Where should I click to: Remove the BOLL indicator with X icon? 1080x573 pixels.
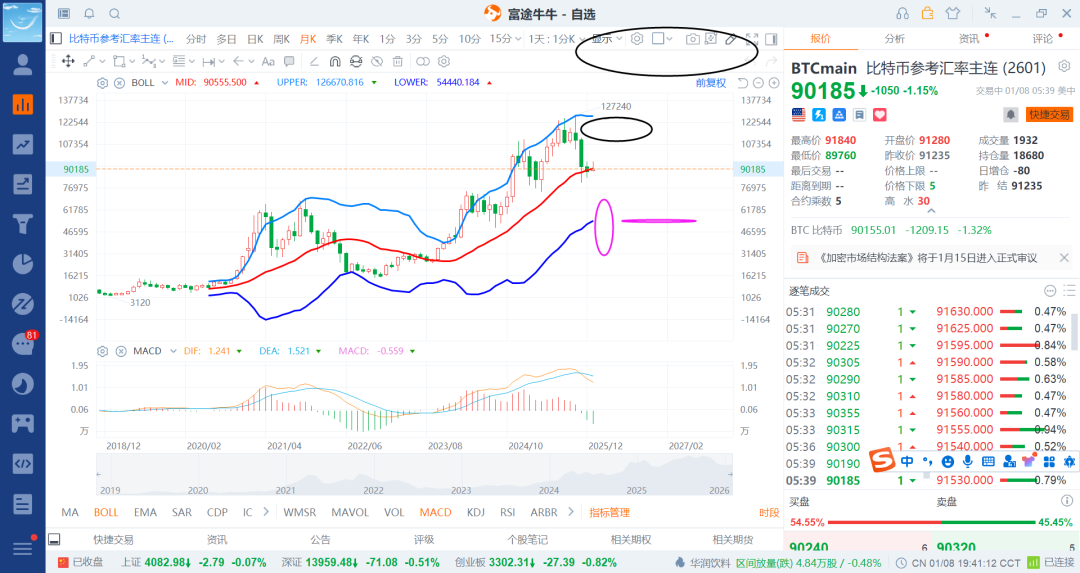[119, 83]
